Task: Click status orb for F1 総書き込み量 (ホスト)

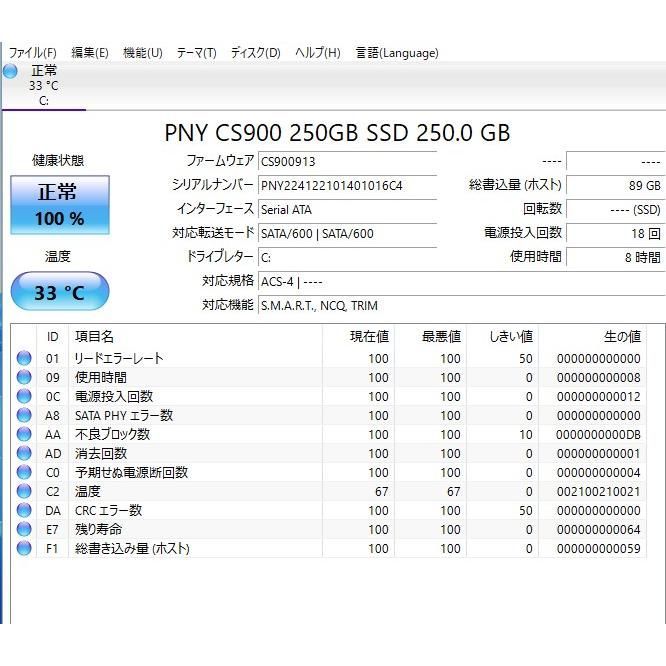Action: (x=24, y=548)
